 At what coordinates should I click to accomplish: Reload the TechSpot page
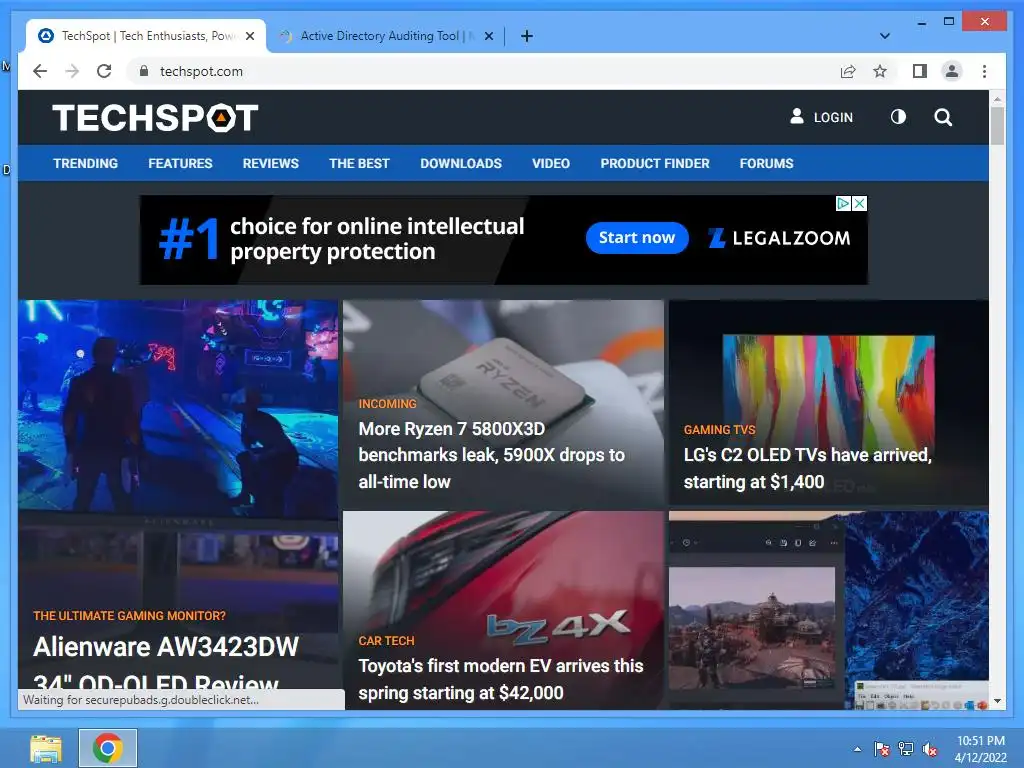(104, 71)
